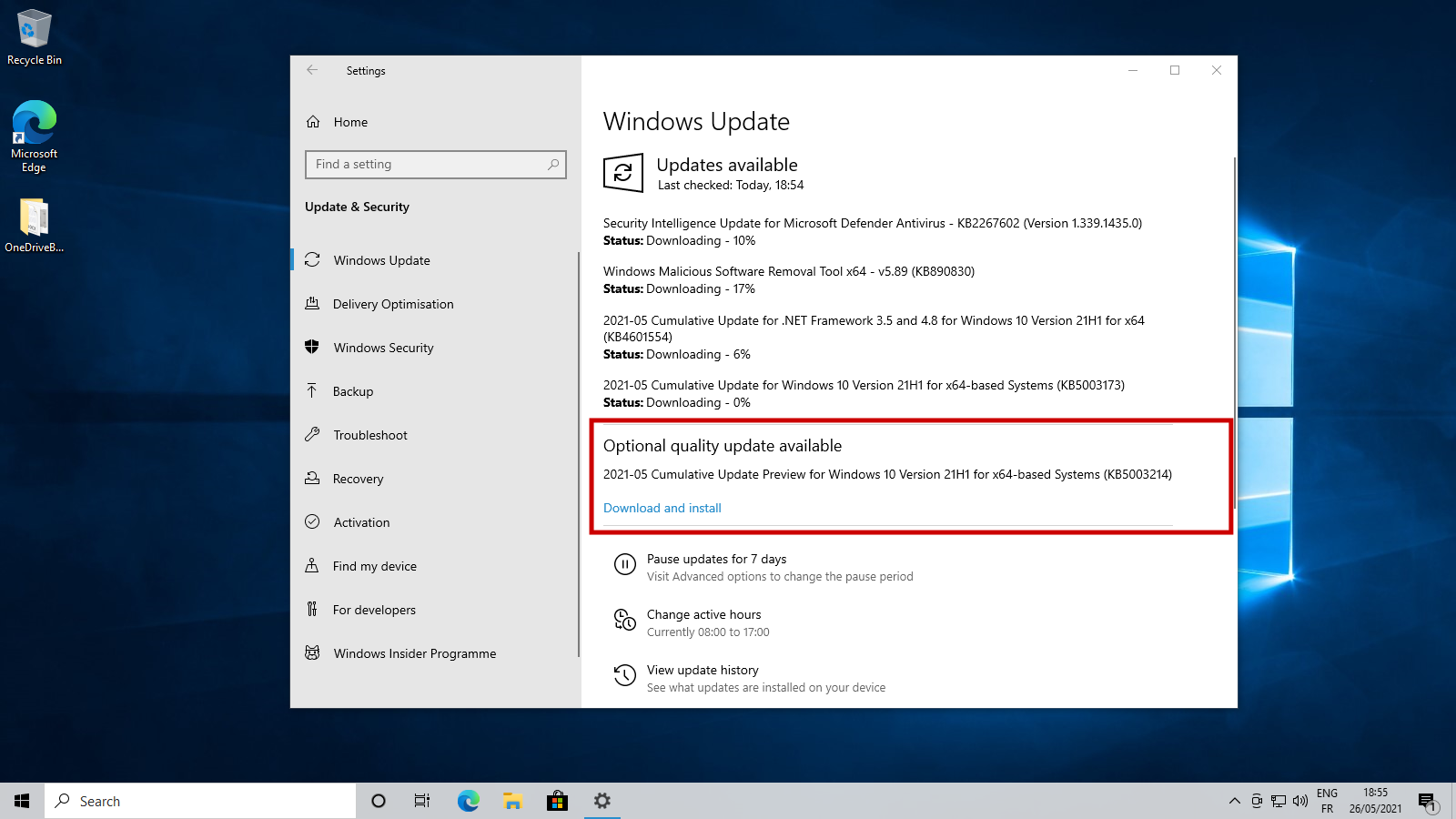Image resolution: width=1456 pixels, height=819 pixels.
Task: Open the Activation page
Action: (435, 522)
